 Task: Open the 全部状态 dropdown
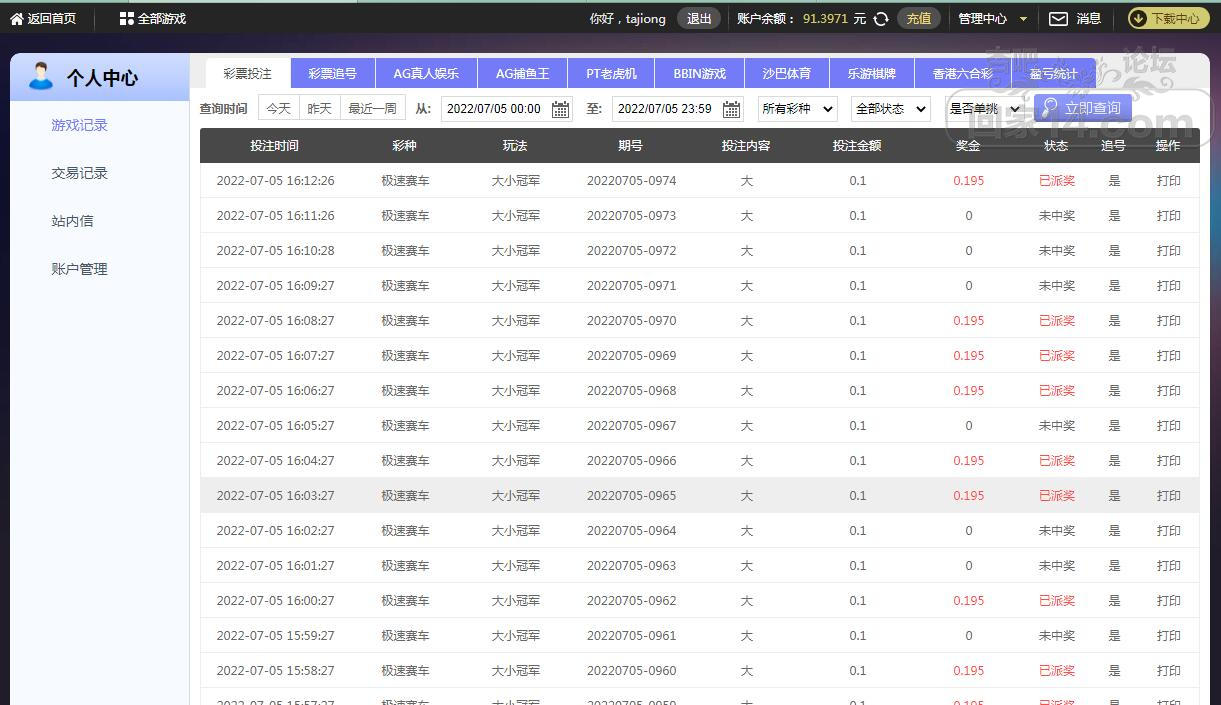point(890,108)
